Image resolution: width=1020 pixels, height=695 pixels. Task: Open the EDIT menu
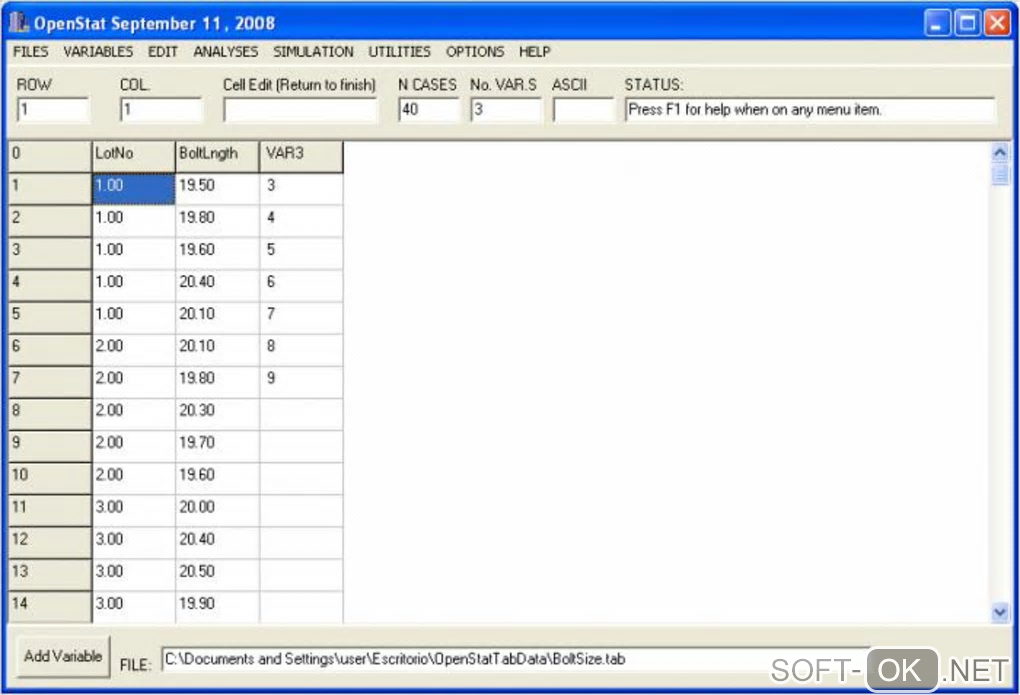tap(163, 51)
